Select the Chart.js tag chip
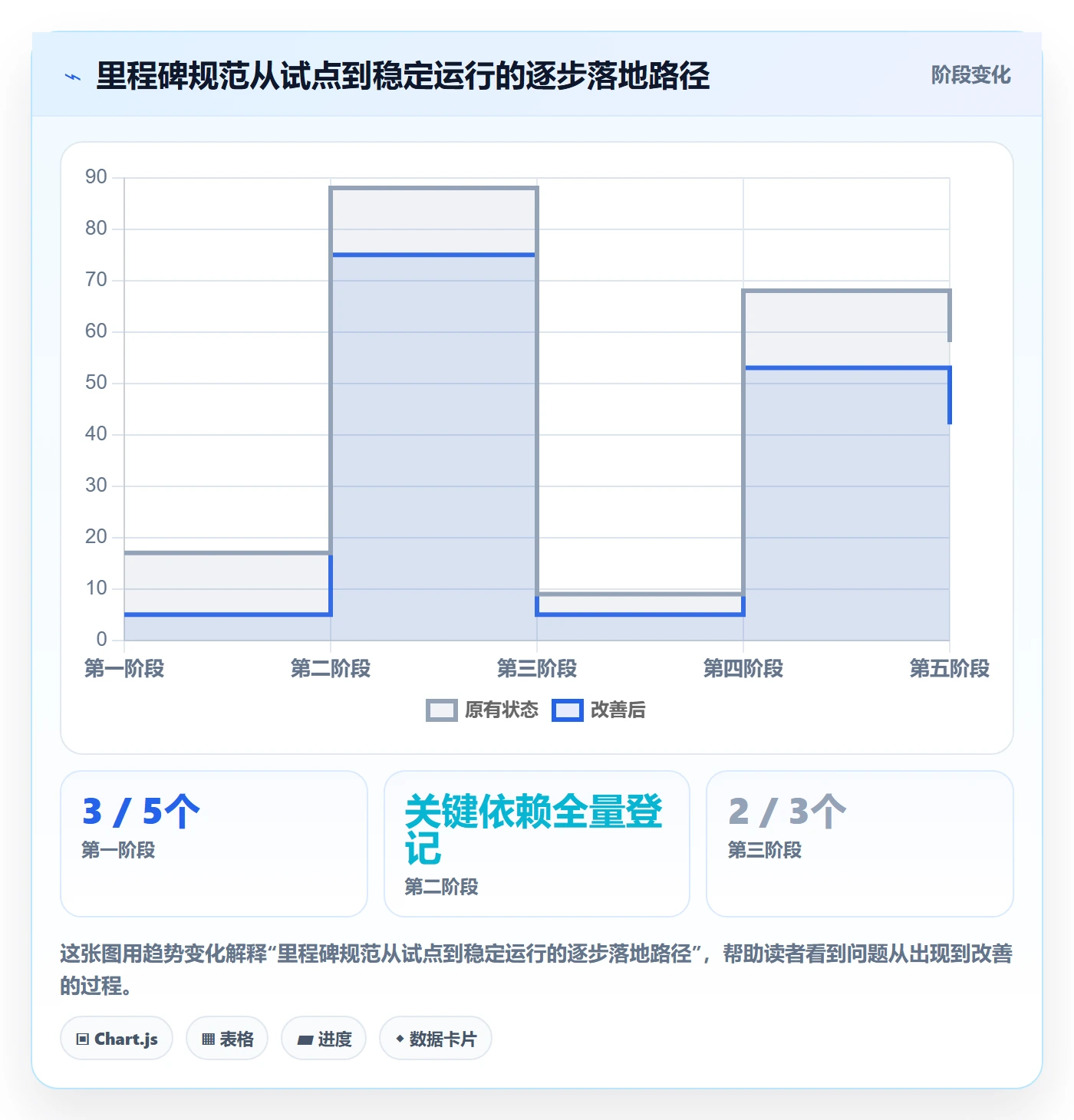 tap(117, 1039)
